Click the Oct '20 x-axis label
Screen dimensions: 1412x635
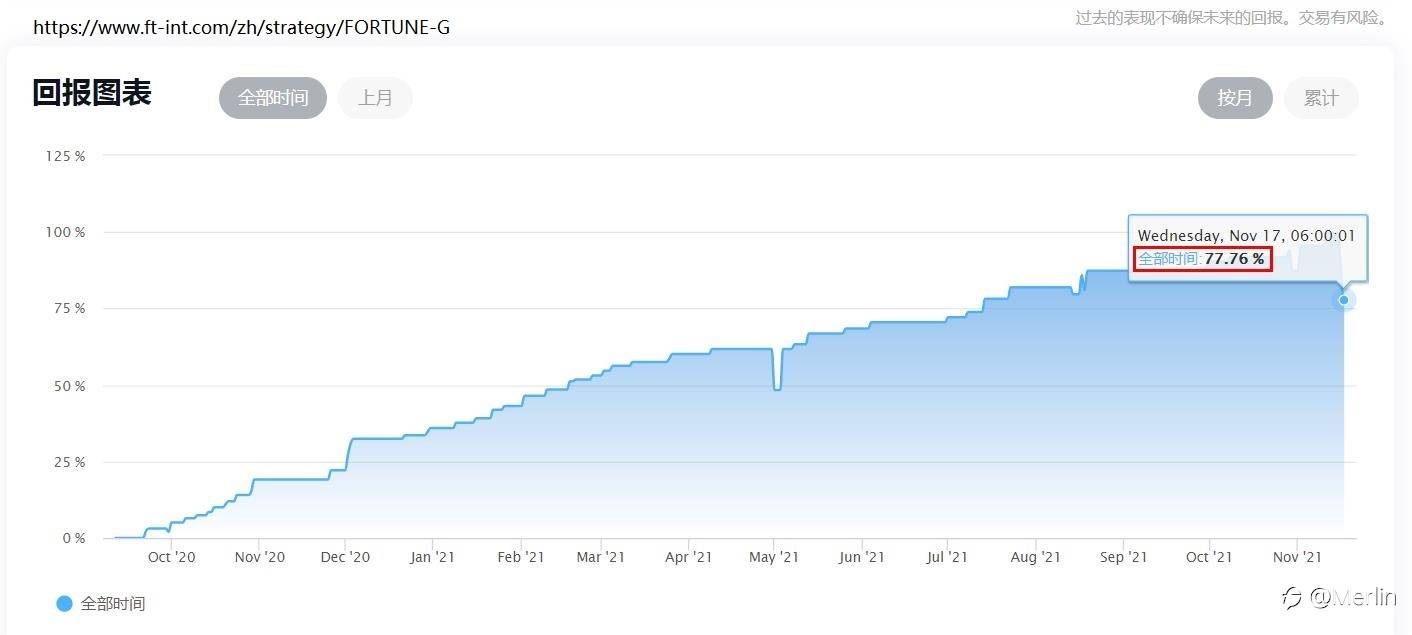[x=172, y=557]
